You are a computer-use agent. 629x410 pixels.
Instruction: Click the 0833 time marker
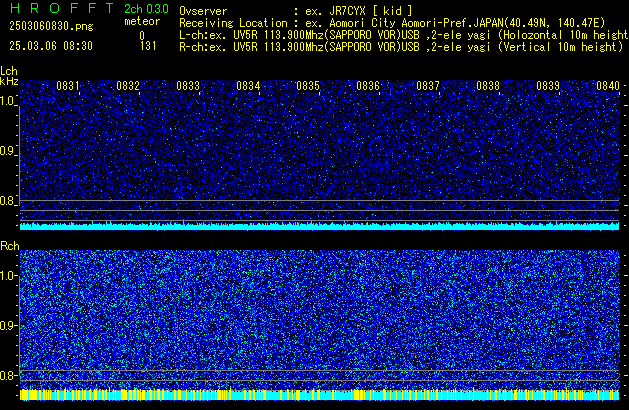coord(188,86)
